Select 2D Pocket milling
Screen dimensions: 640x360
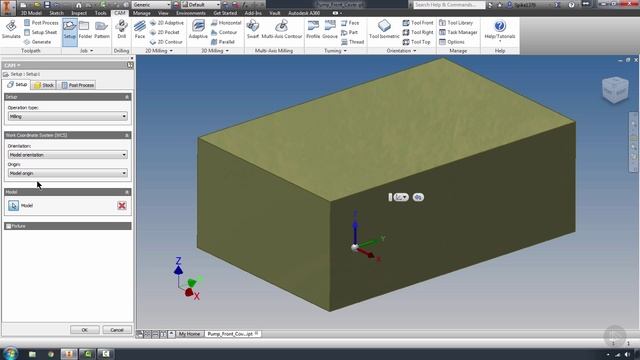point(164,32)
